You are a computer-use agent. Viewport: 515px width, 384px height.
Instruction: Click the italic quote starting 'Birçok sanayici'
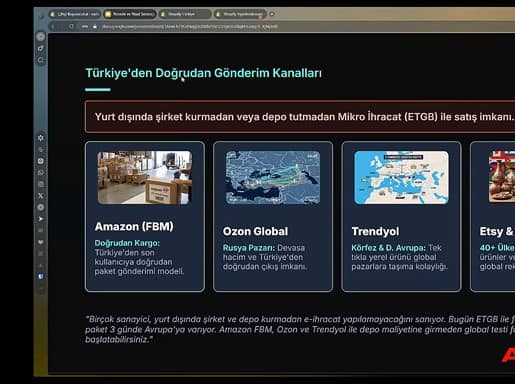tap(300, 329)
